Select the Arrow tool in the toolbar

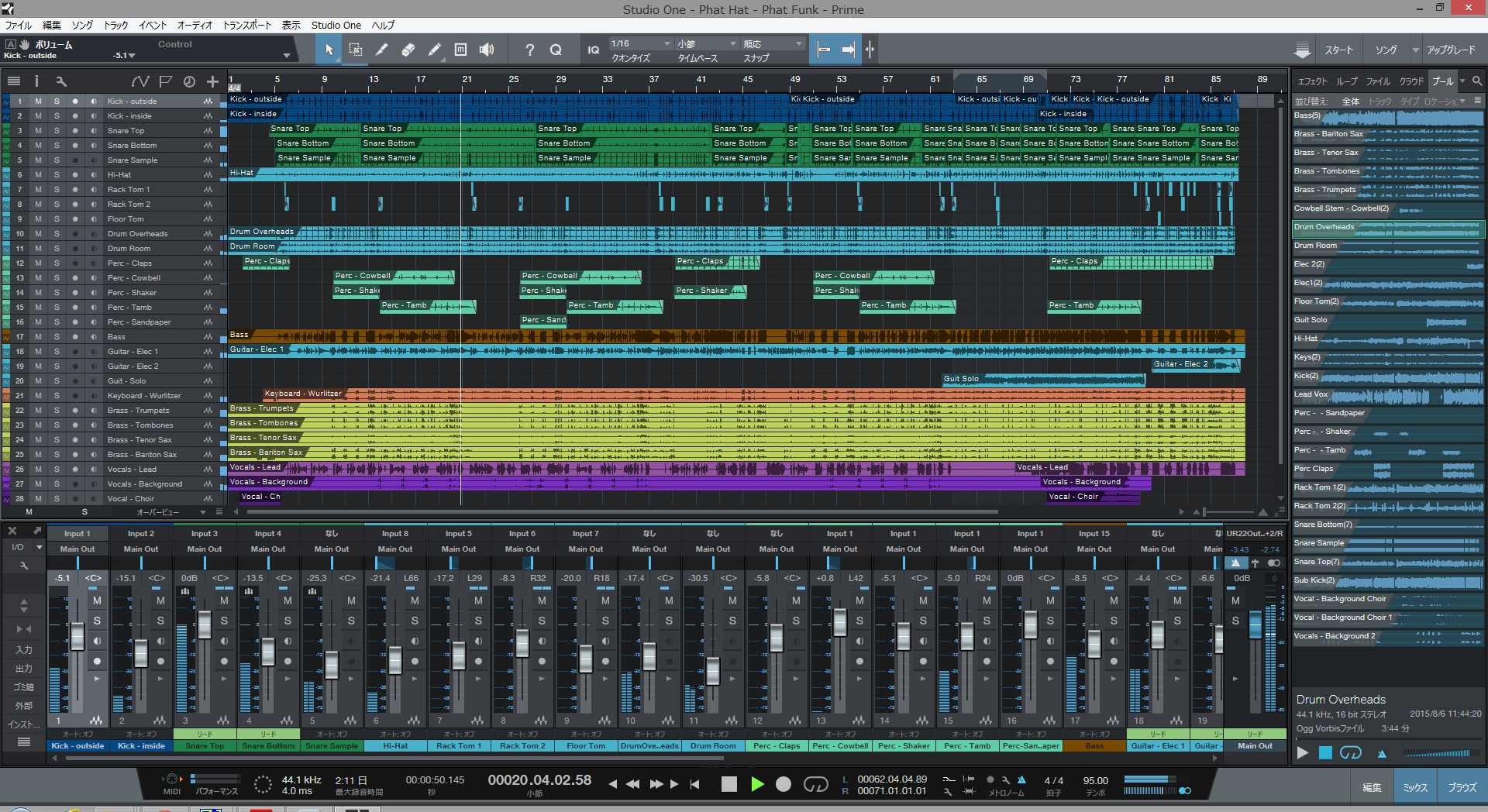coord(329,50)
